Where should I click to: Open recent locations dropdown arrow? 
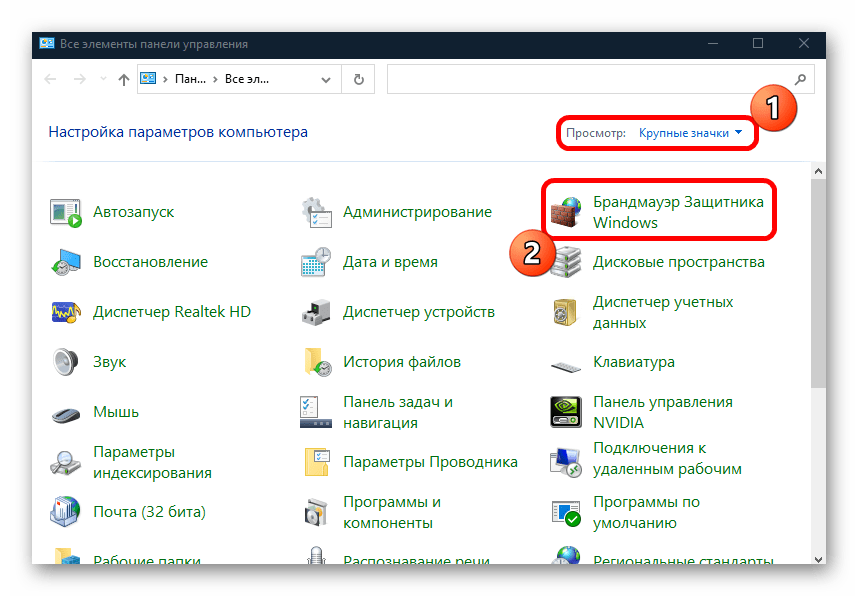tap(103, 79)
